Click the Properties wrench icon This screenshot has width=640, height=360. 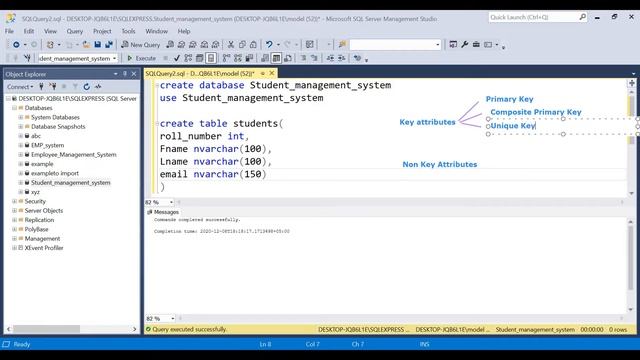click(x=464, y=44)
